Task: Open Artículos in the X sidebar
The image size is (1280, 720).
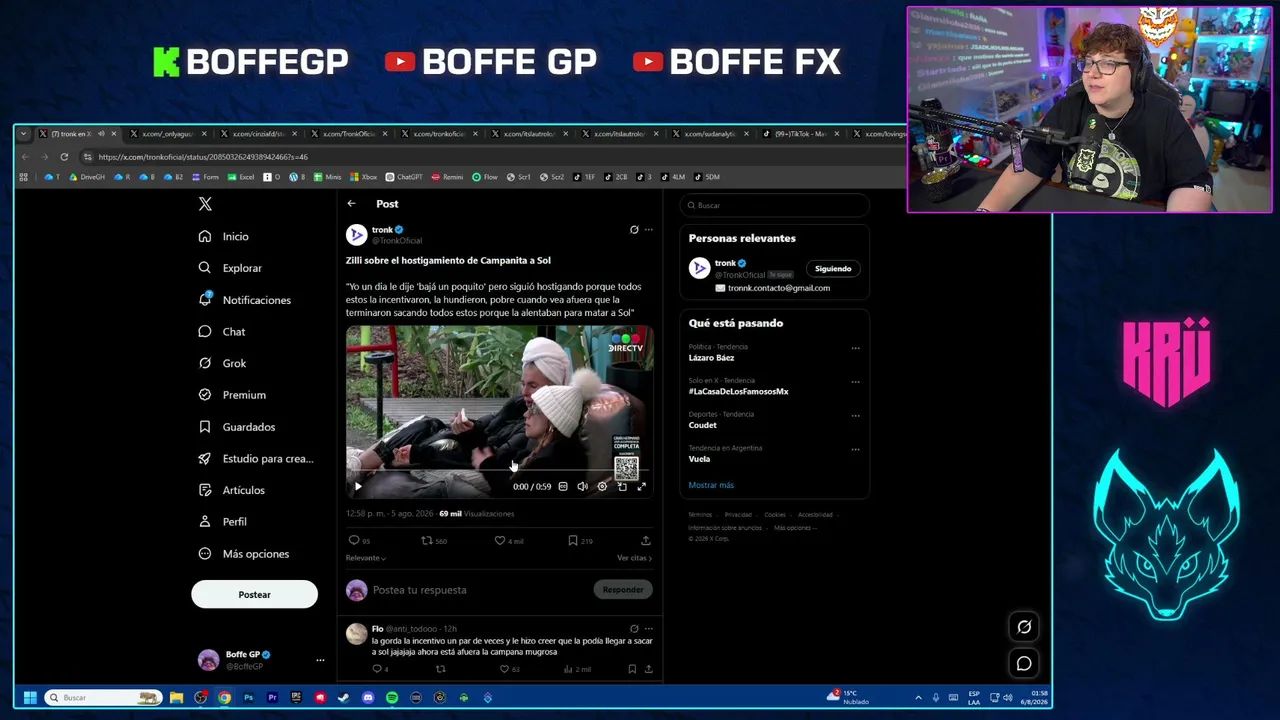Action: click(x=231, y=490)
